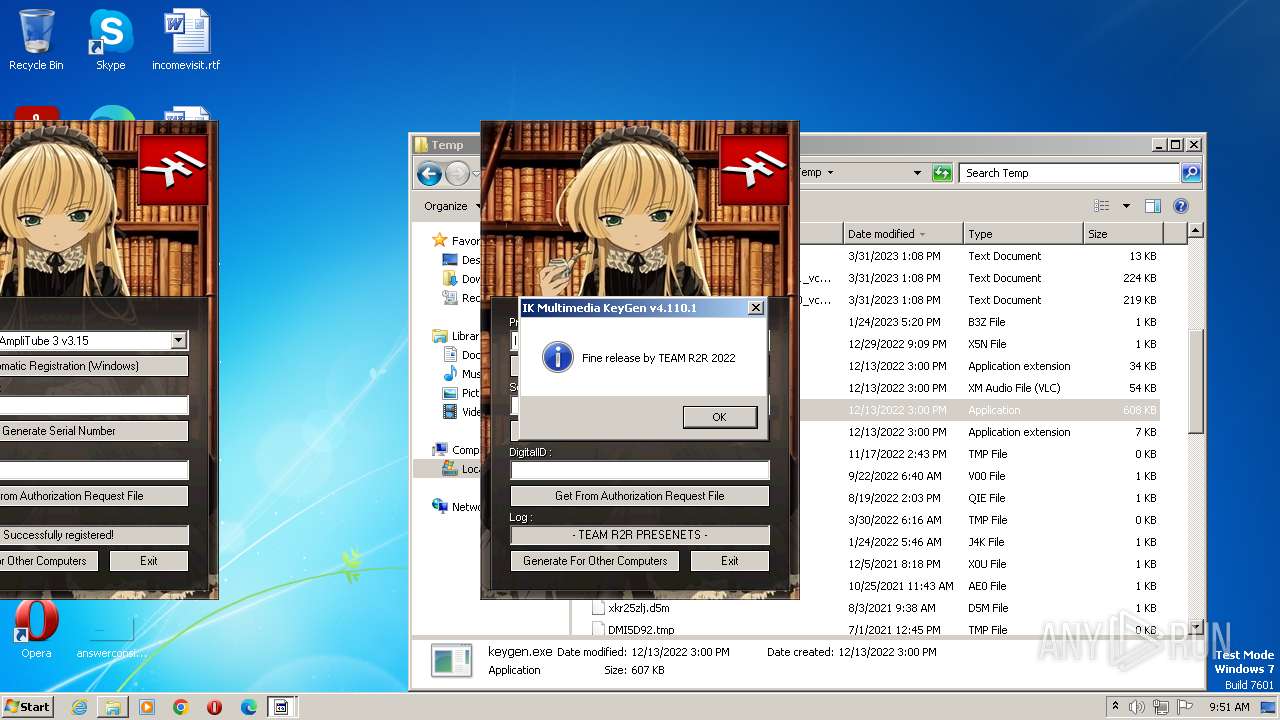1280x720 pixels.
Task: Go back in Temp Explorer window
Action: [x=430, y=174]
